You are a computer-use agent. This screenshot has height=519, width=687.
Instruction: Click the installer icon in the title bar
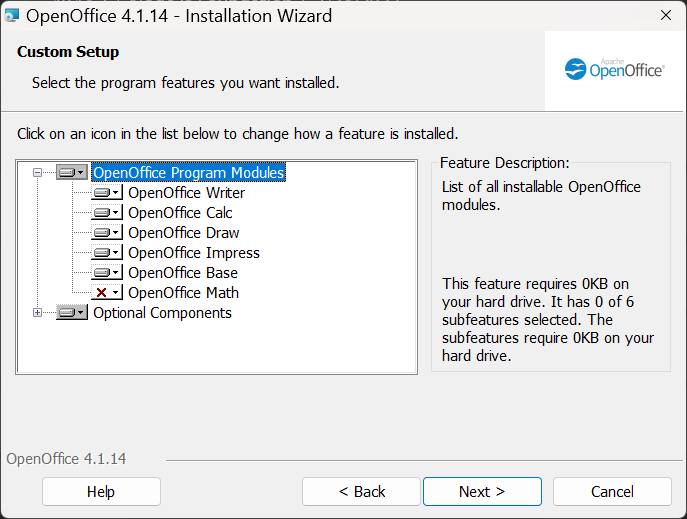(12, 16)
